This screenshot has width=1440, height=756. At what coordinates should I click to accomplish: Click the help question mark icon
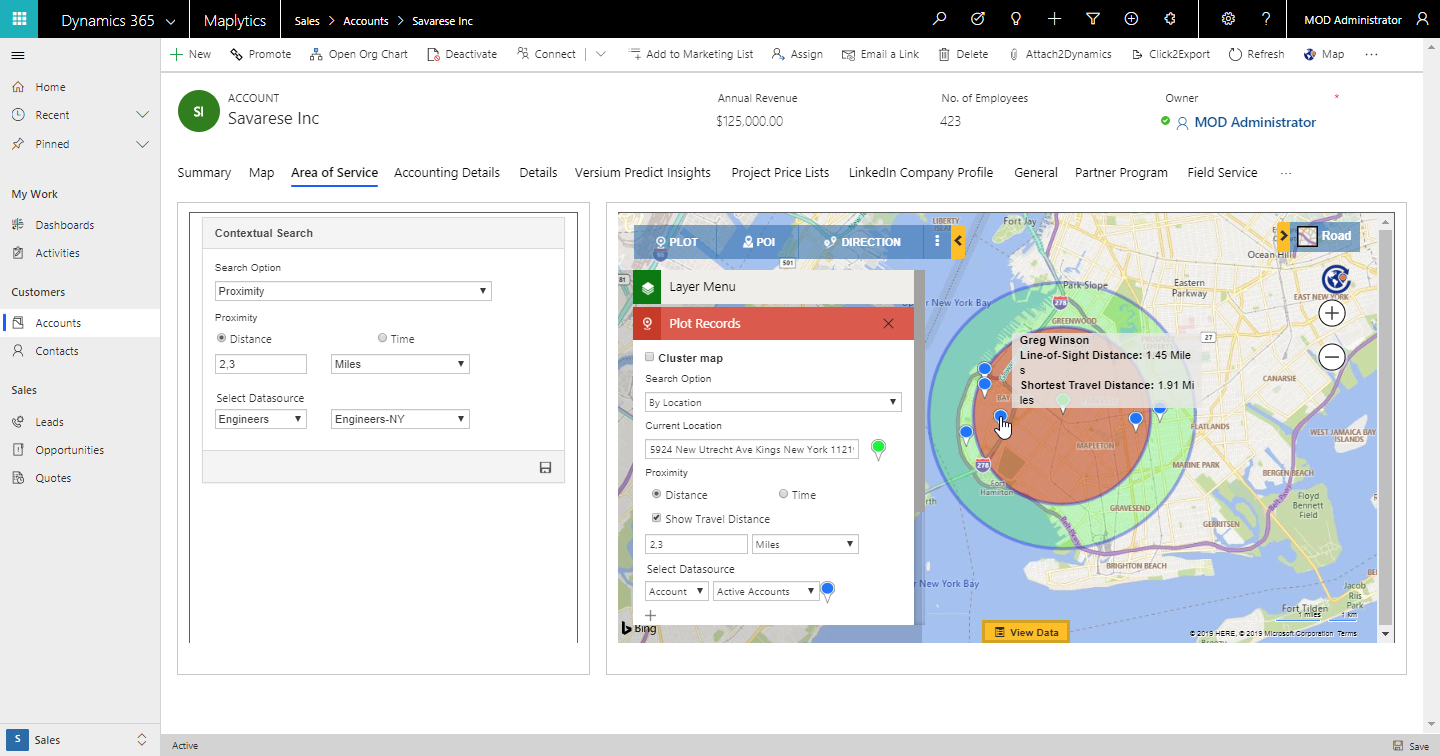coord(1266,19)
